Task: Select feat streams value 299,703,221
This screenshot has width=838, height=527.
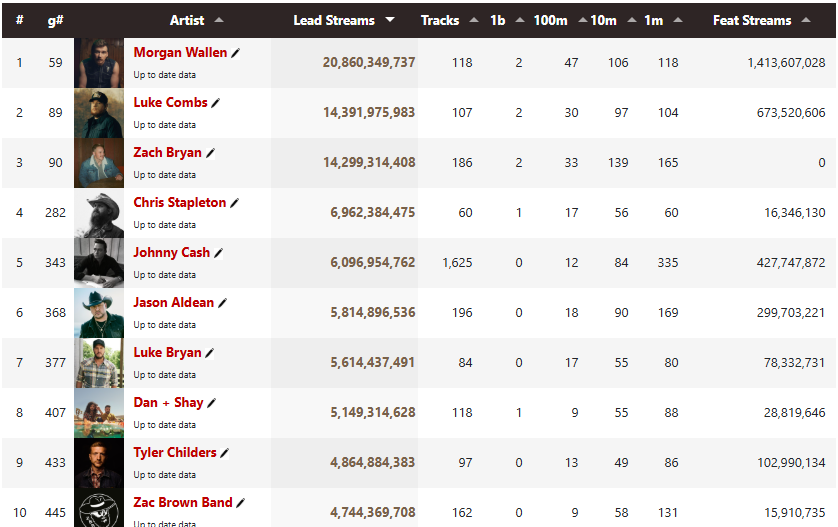Action: (791, 313)
